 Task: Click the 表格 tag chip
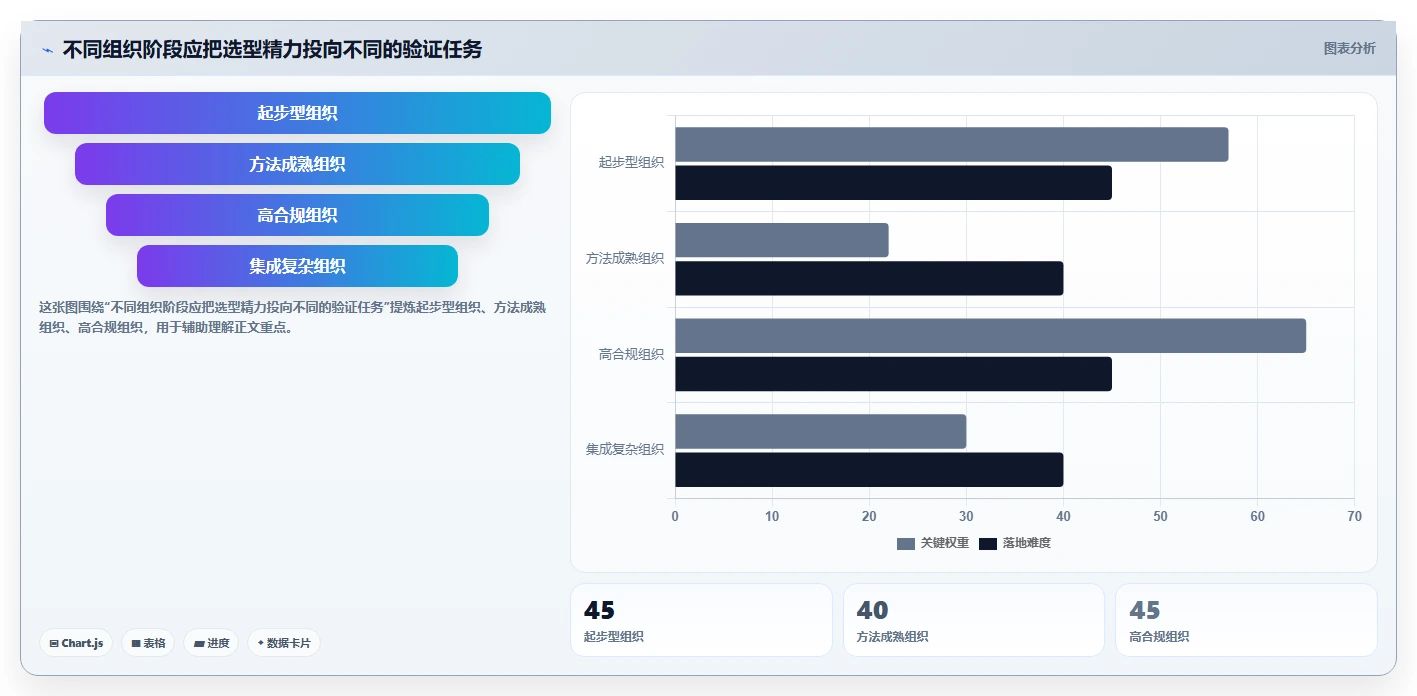tap(148, 643)
